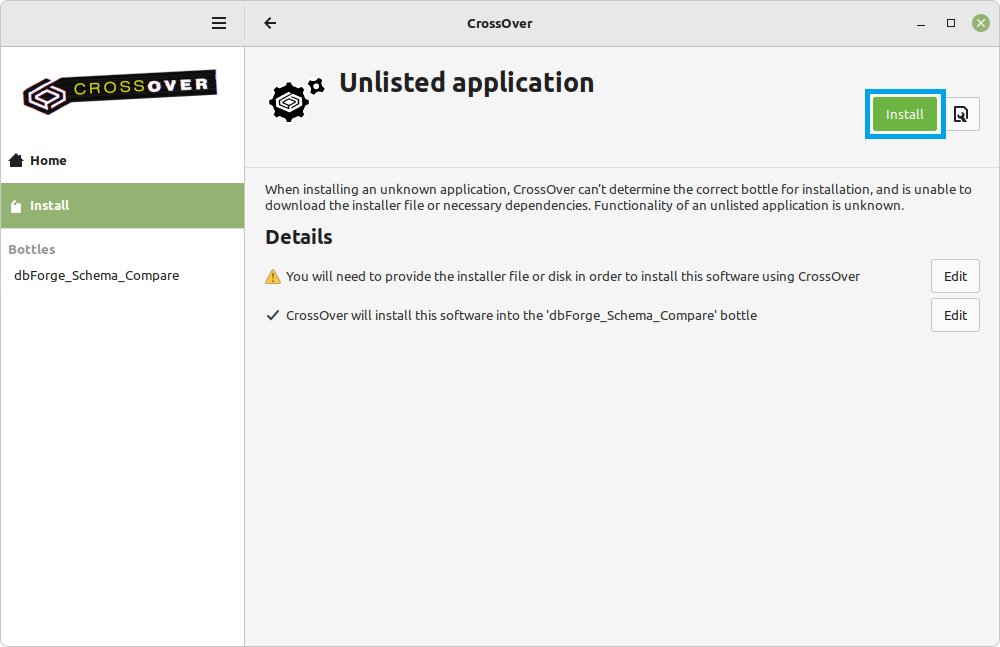This screenshot has height=647, width=1000.
Task: Click the yellow warning triangle icon
Action: 273,276
